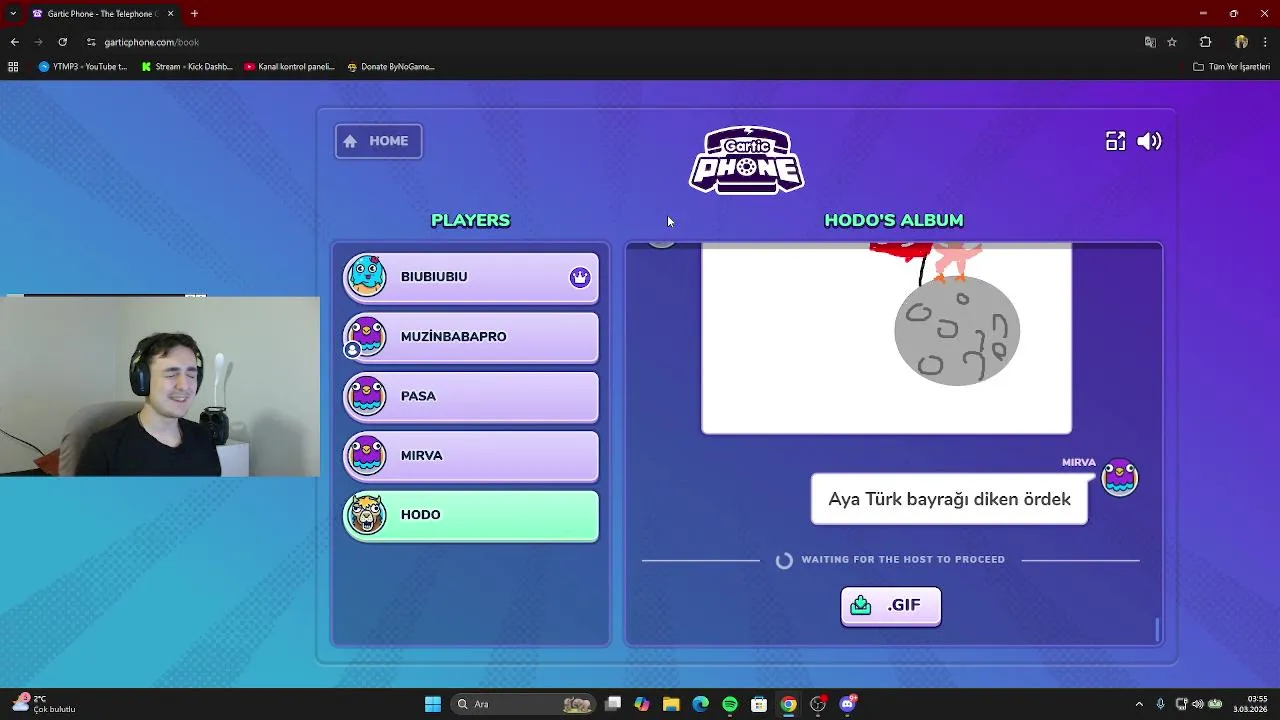Select player MIRVA in players list
Screen dimensions: 1280x720
coord(471,455)
